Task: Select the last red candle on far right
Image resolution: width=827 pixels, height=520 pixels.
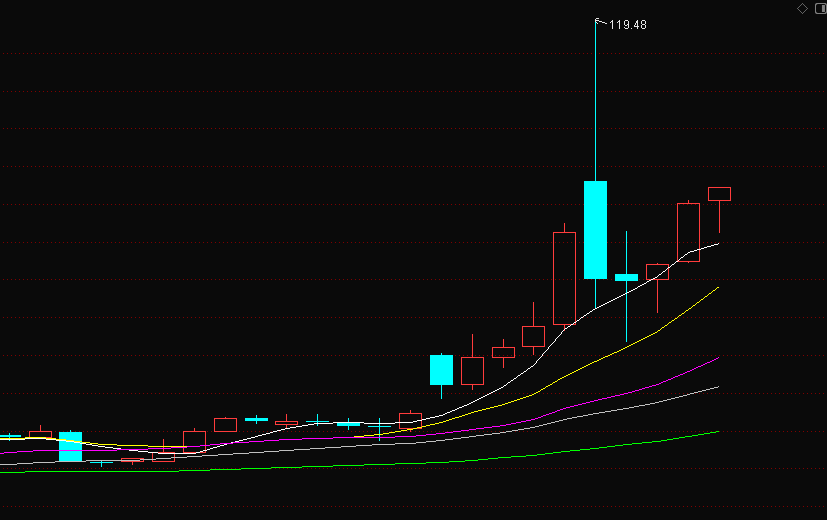Action: [x=719, y=194]
